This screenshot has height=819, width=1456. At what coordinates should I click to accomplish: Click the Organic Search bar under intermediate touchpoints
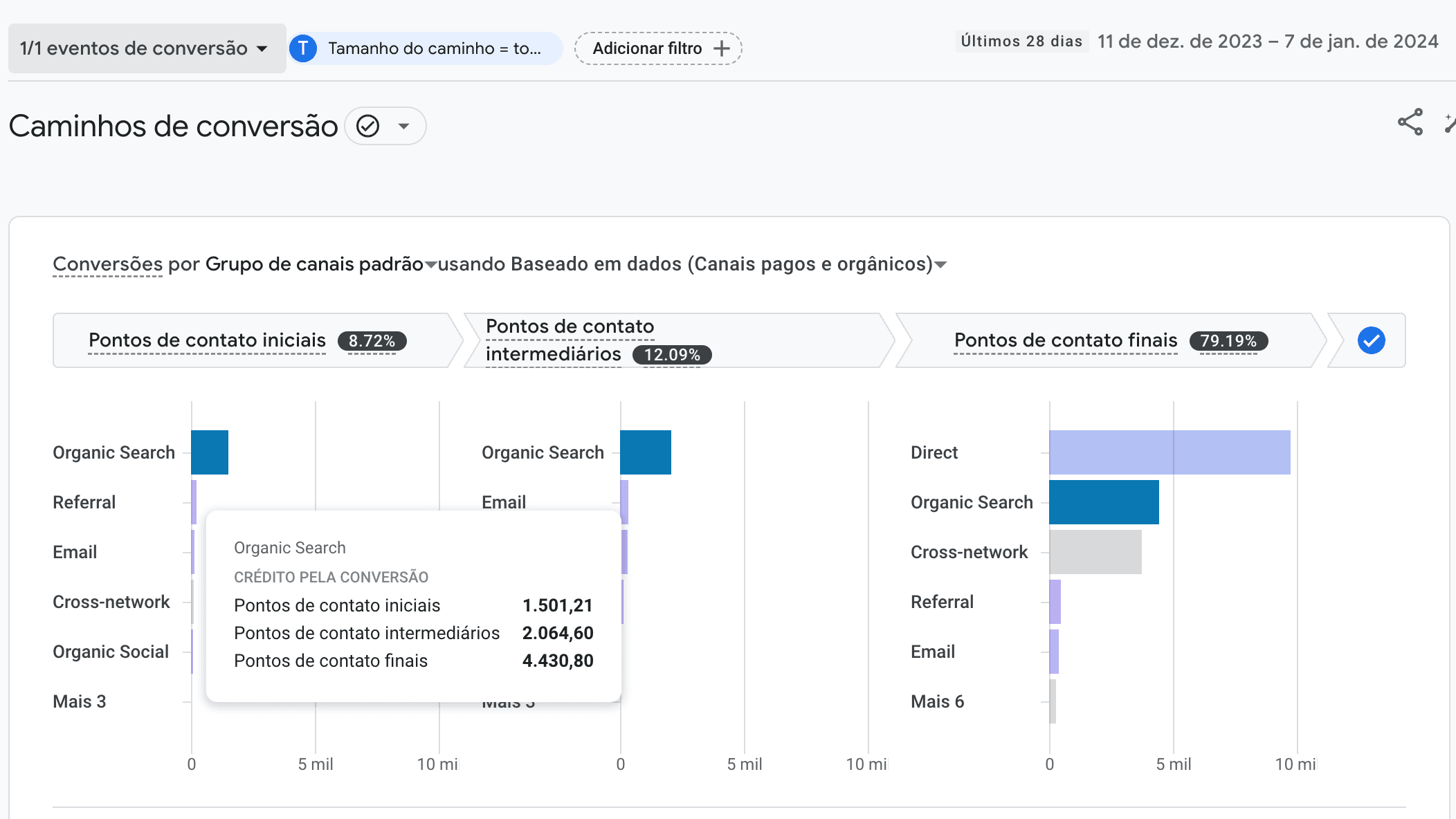pos(645,452)
